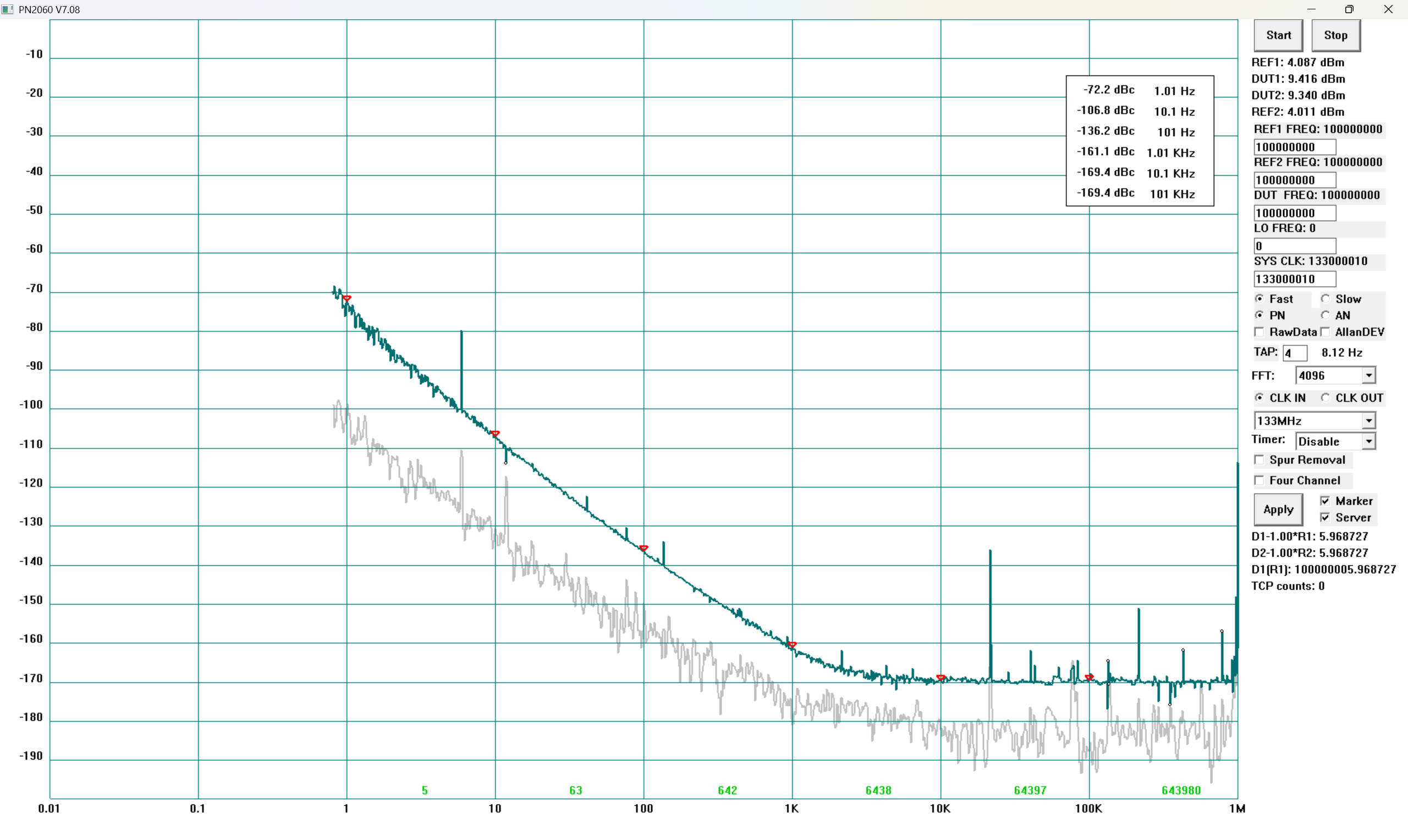Click the red marker at 10 Hz
This screenshot has width=1408, height=840.
pos(496,434)
